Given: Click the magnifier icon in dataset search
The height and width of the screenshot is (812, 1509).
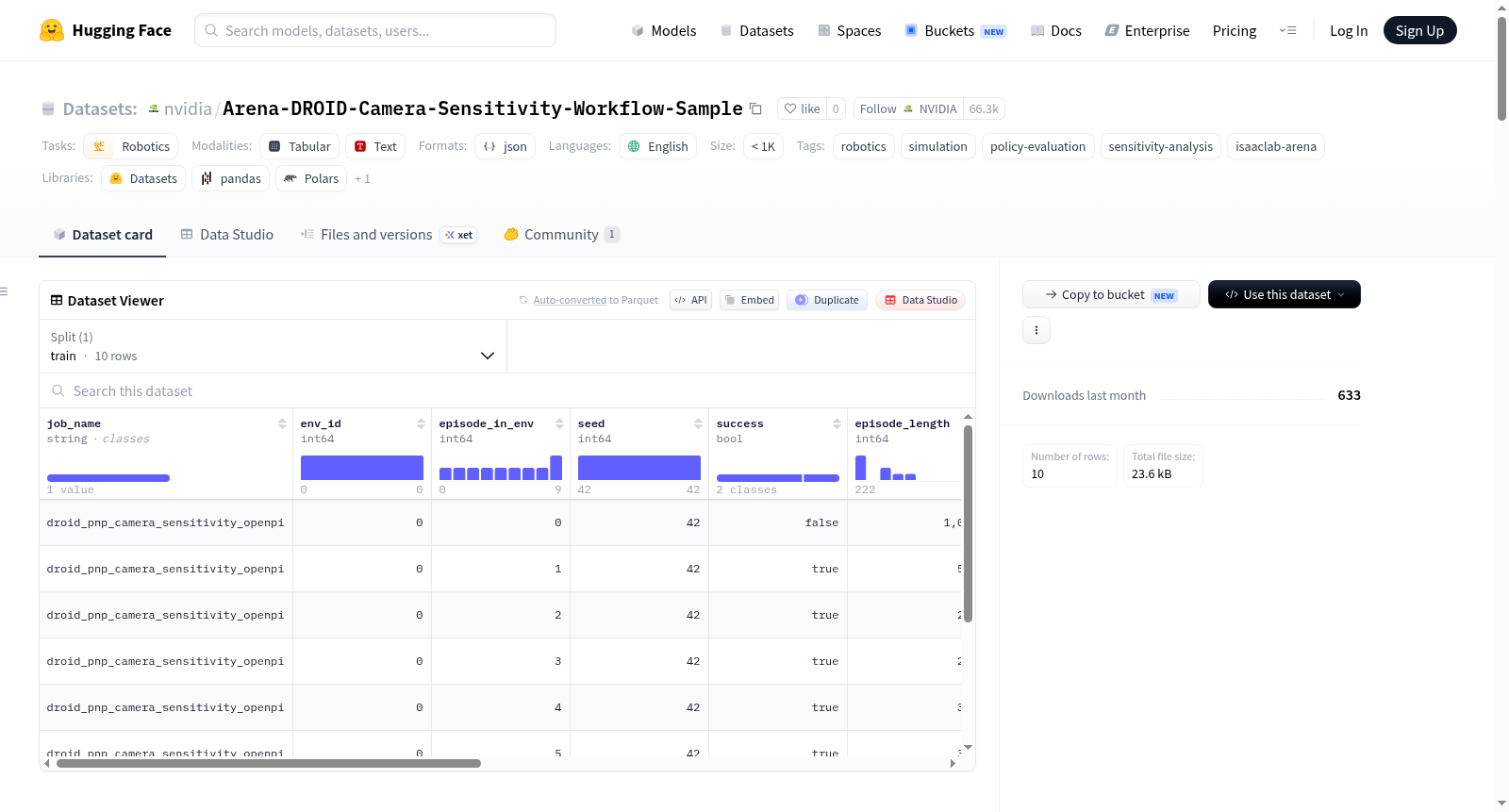Looking at the screenshot, I should (x=58, y=390).
